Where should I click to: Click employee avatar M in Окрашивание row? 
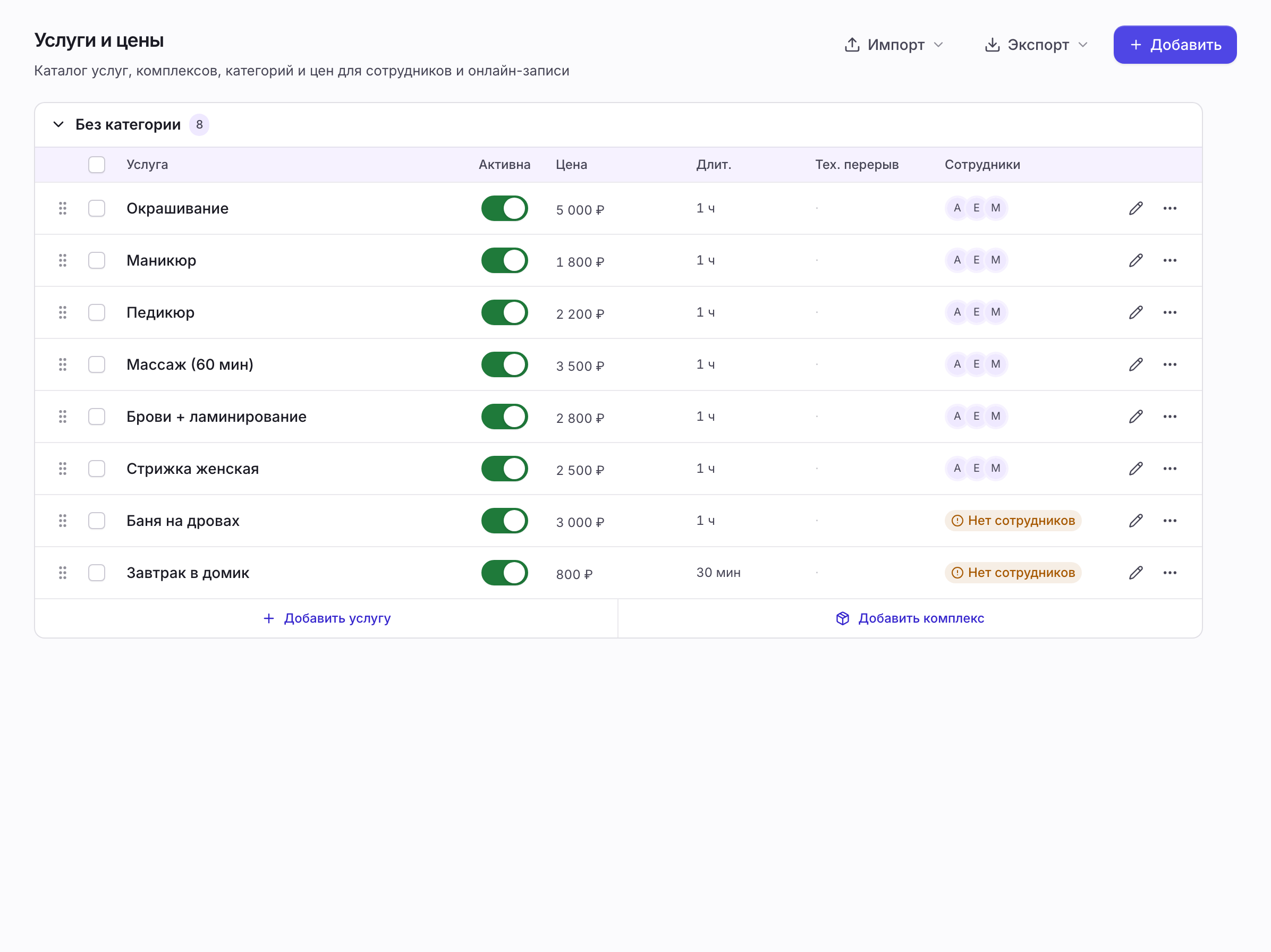(x=995, y=208)
